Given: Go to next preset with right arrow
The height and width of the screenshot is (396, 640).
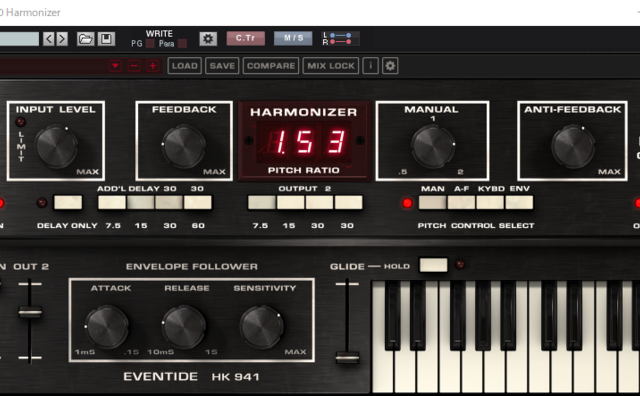Looking at the screenshot, I should click(x=62, y=39).
